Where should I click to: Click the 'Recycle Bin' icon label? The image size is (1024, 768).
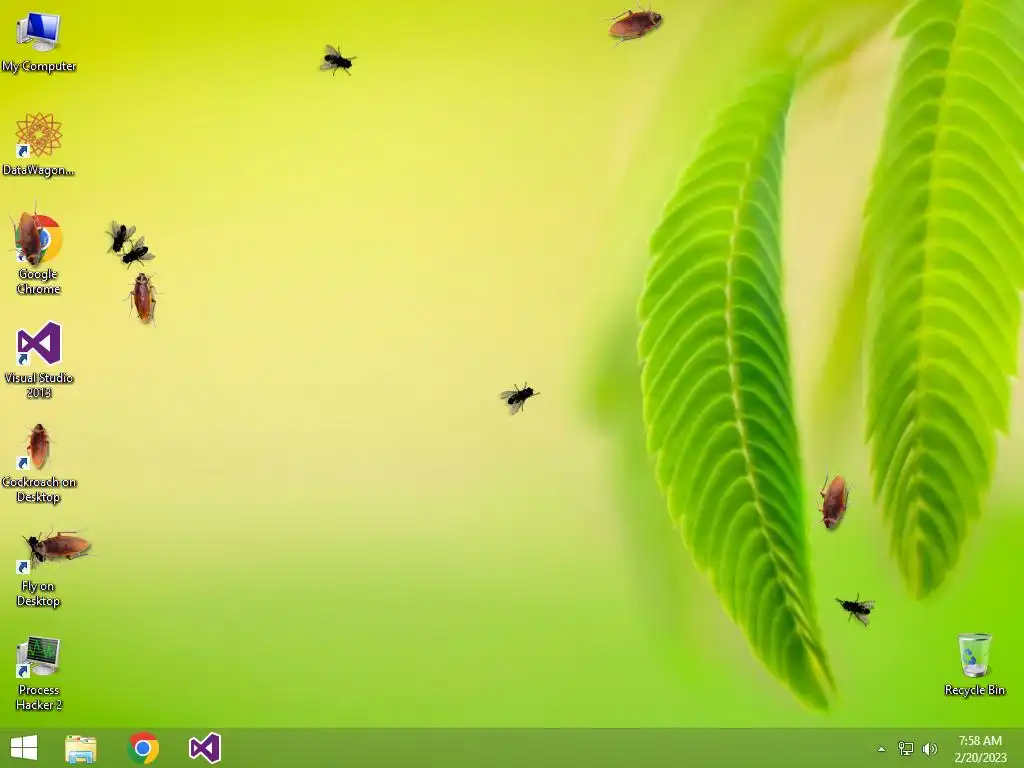[x=974, y=690]
